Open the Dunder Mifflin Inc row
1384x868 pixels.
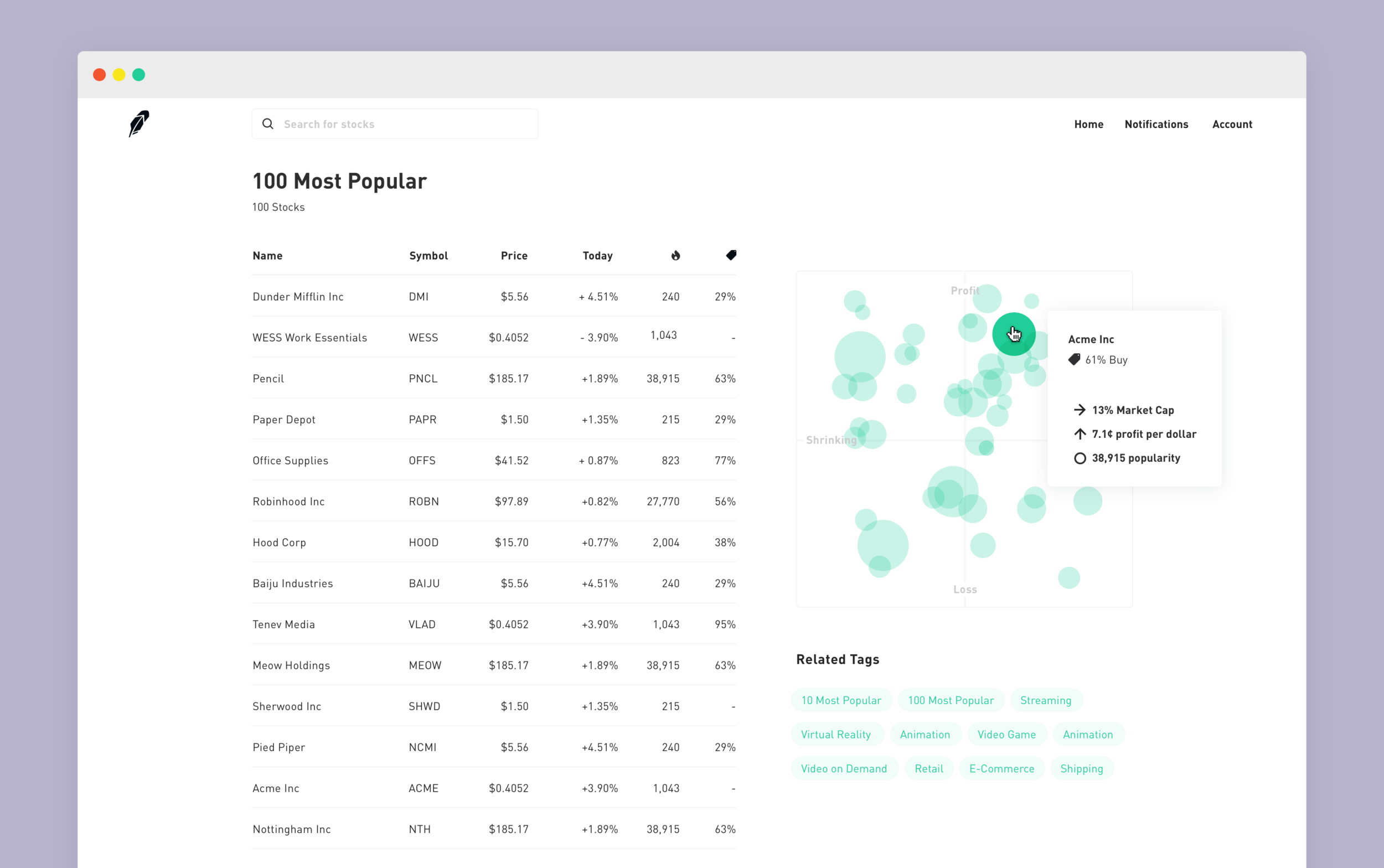(298, 297)
